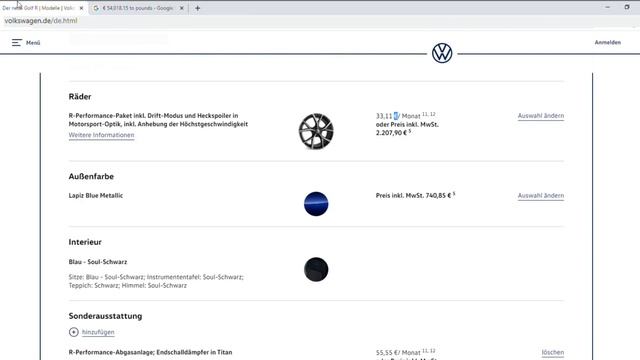Click the Blau - Soul-Schwarz label
The height and width of the screenshot is (360, 640).
pyautogui.click(x=98, y=262)
